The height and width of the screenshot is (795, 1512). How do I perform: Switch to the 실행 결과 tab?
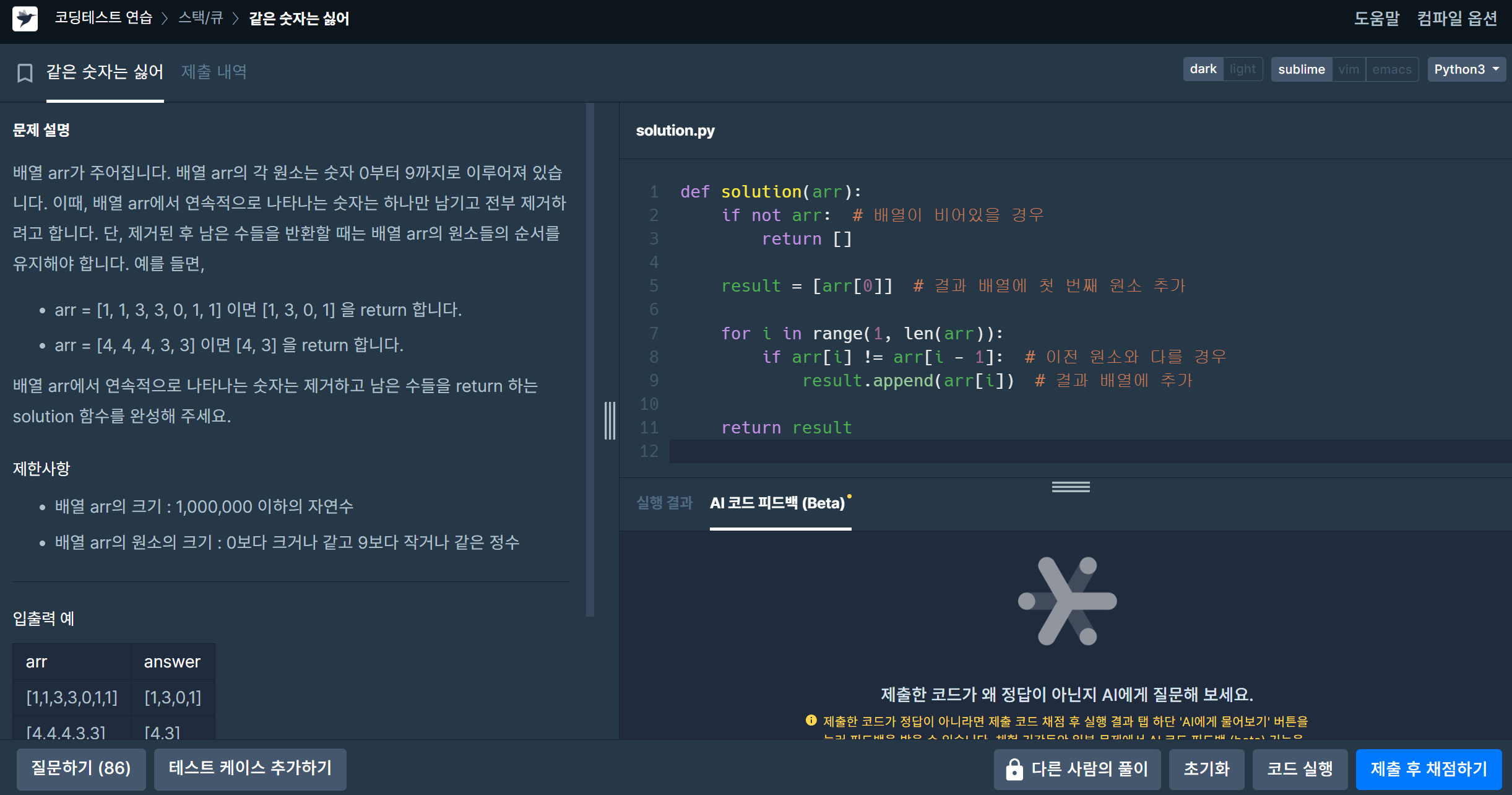coord(664,503)
